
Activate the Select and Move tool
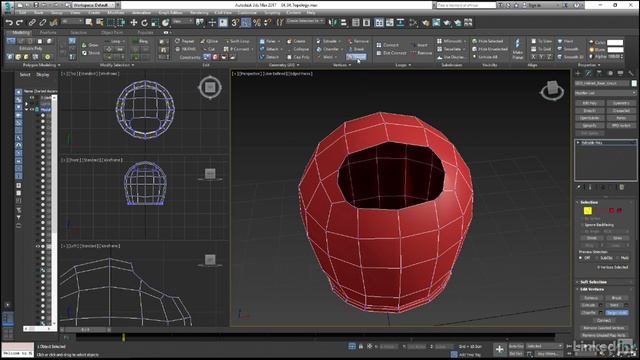[133, 23]
